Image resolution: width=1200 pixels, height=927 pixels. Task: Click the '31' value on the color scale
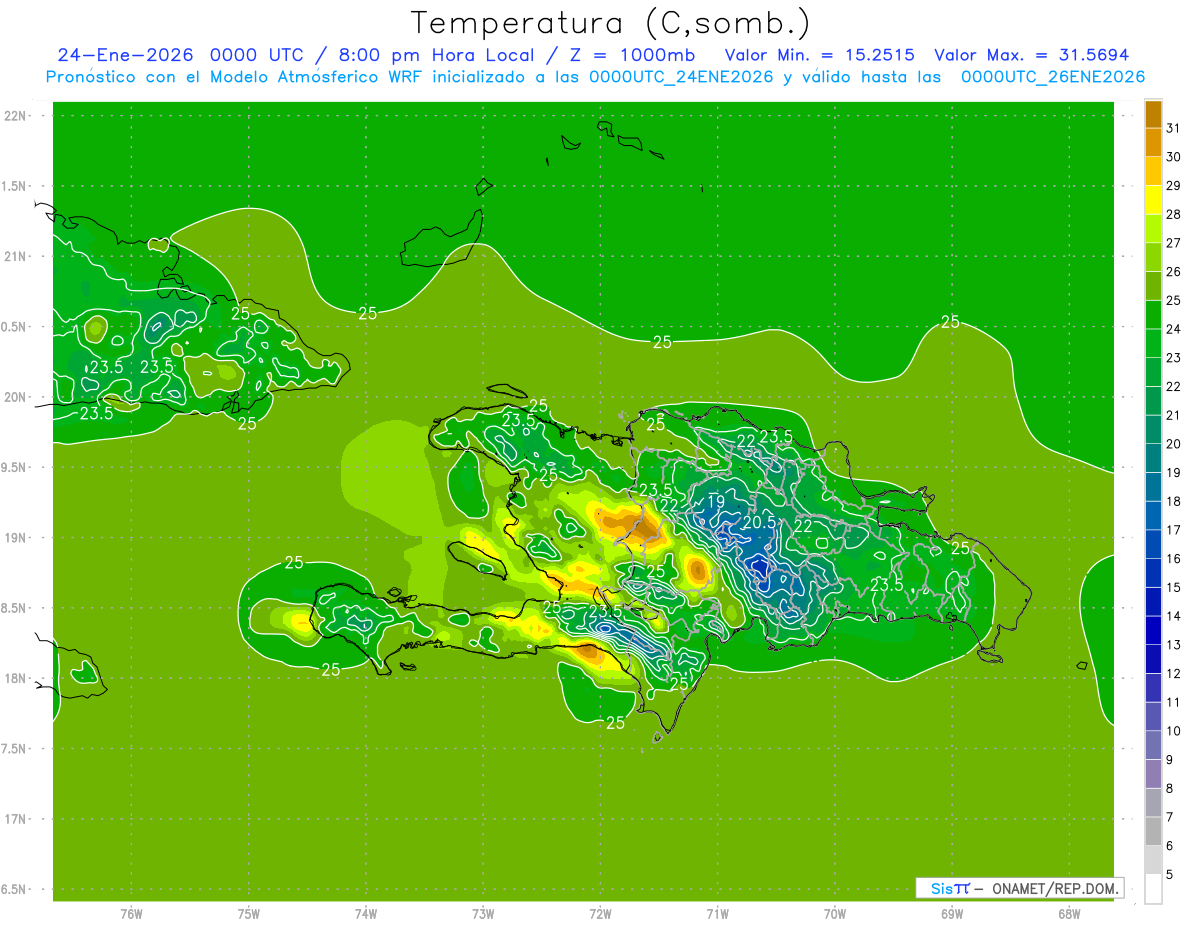pyautogui.click(x=1174, y=128)
